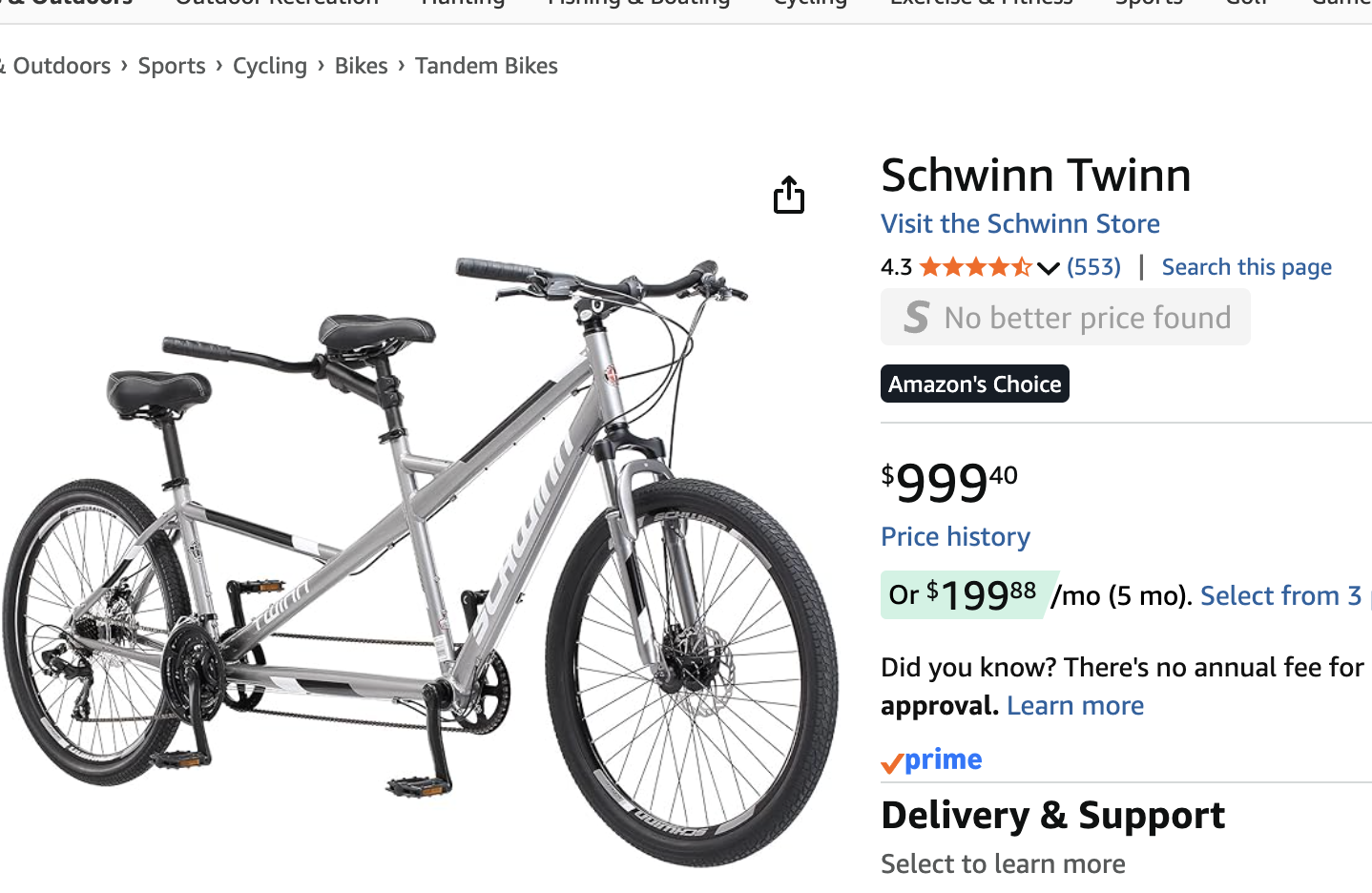Open the Cycling breadcrumb category
The width and height of the screenshot is (1372, 893).
click(x=270, y=66)
